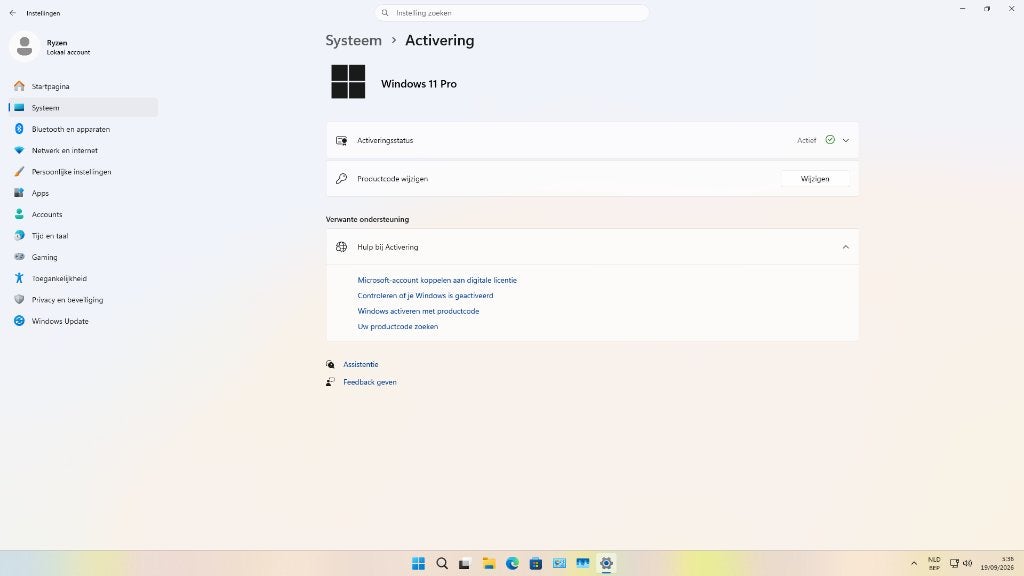Open taskbar Search magnifier
This screenshot has height=576, width=1024.
[442, 564]
